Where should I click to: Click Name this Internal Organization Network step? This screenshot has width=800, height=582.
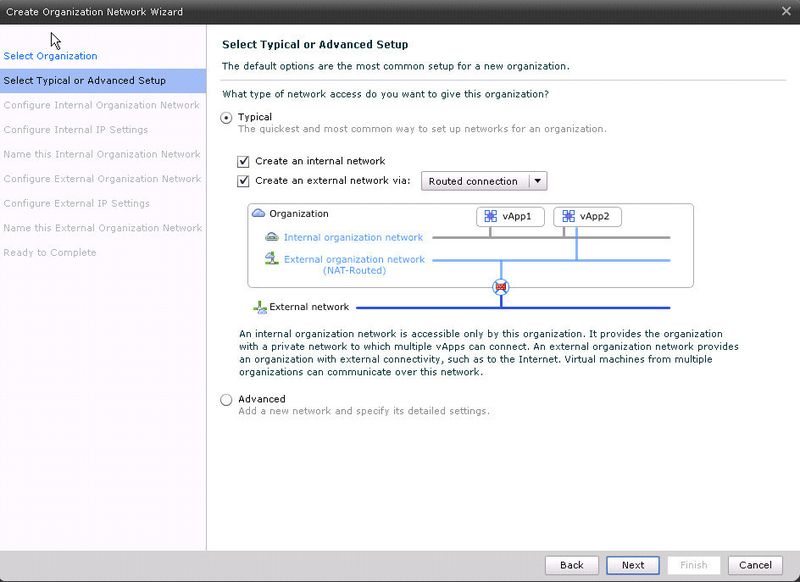point(102,154)
